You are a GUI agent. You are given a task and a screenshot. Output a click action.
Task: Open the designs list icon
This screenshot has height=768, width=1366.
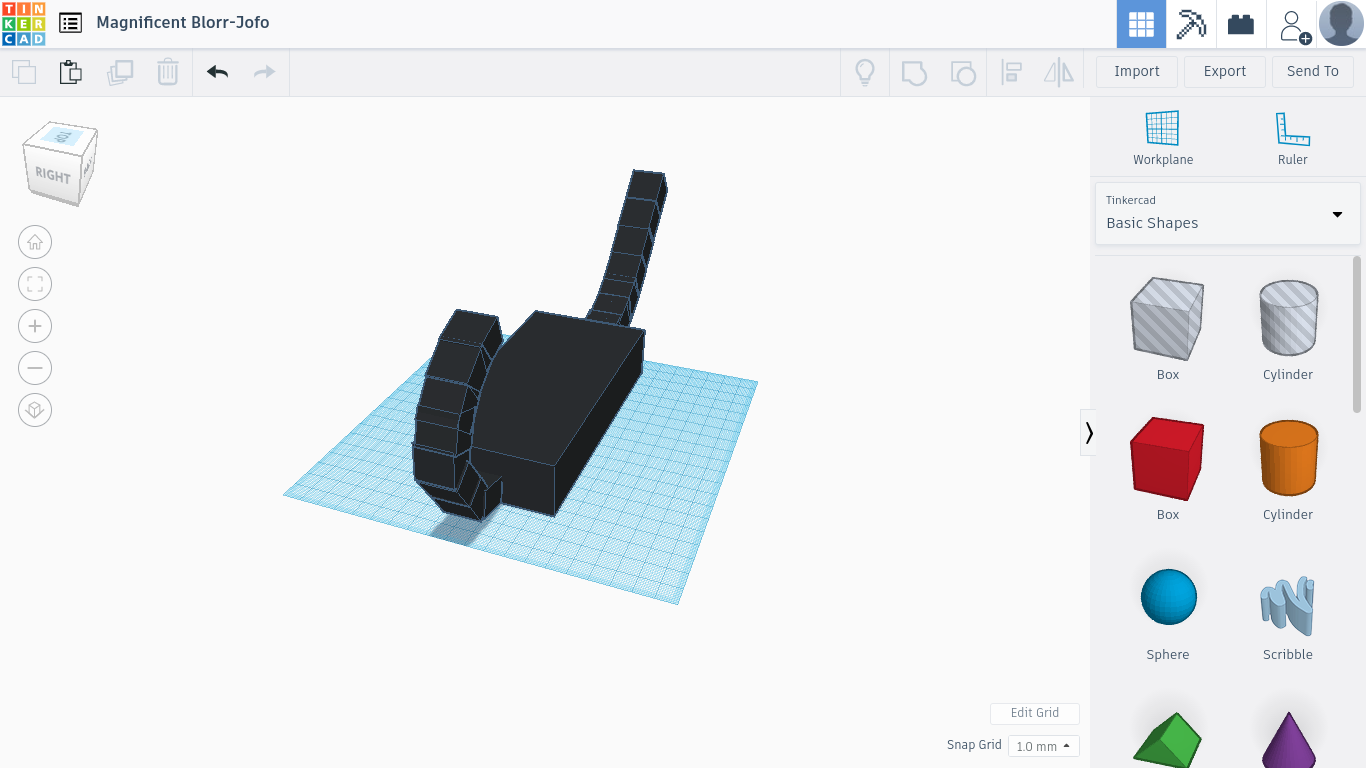coord(70,23)
